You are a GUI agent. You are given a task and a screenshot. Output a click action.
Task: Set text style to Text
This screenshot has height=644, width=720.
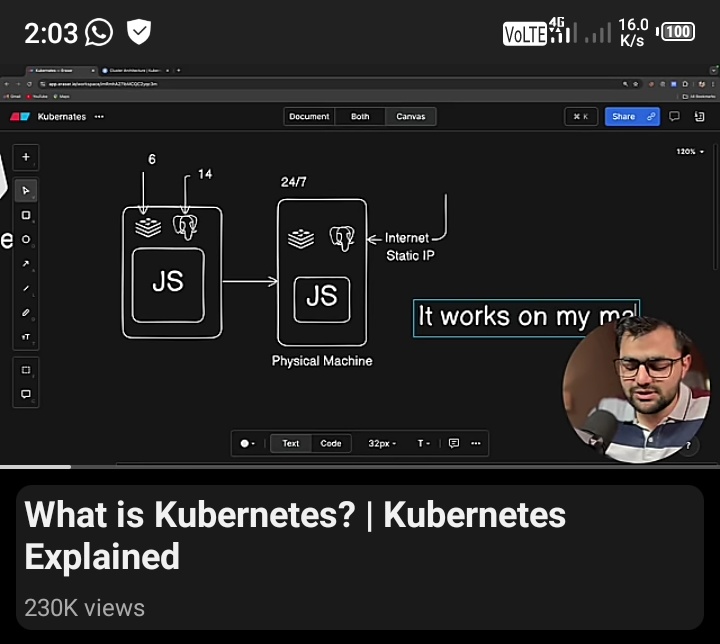coord(290,443)
